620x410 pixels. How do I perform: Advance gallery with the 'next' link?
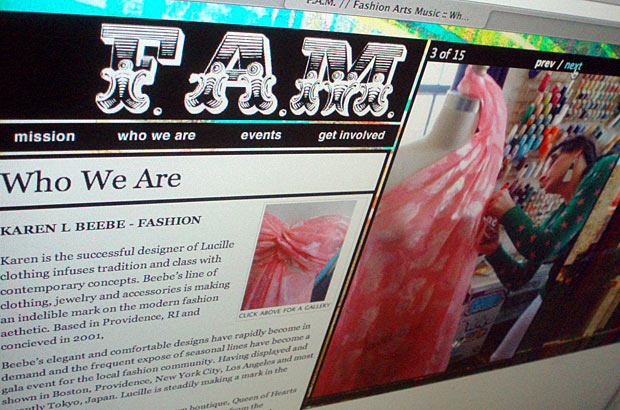(x=573, y=66)
